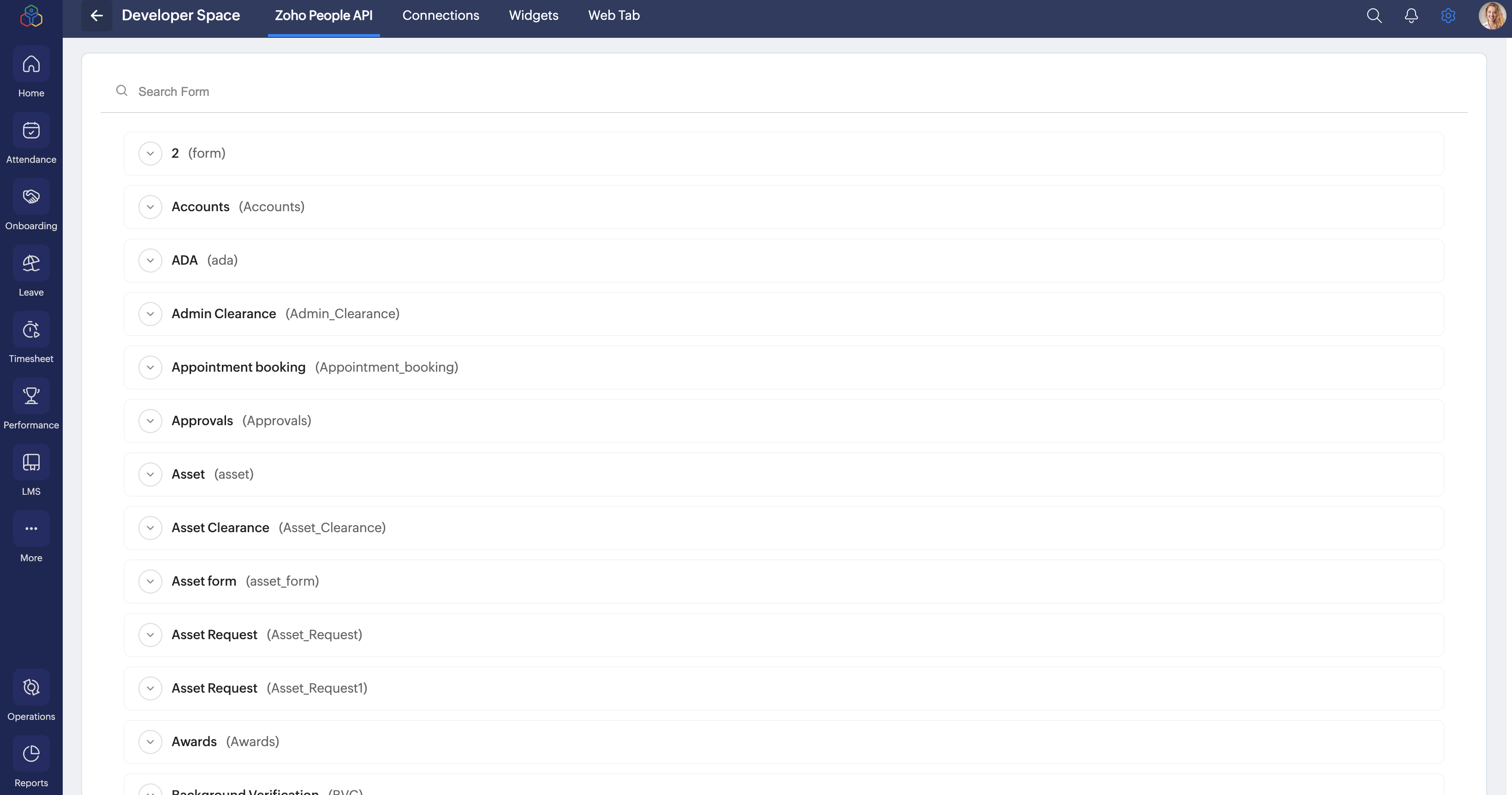Switch to the Widgets tab

click(x=533, y=16)
